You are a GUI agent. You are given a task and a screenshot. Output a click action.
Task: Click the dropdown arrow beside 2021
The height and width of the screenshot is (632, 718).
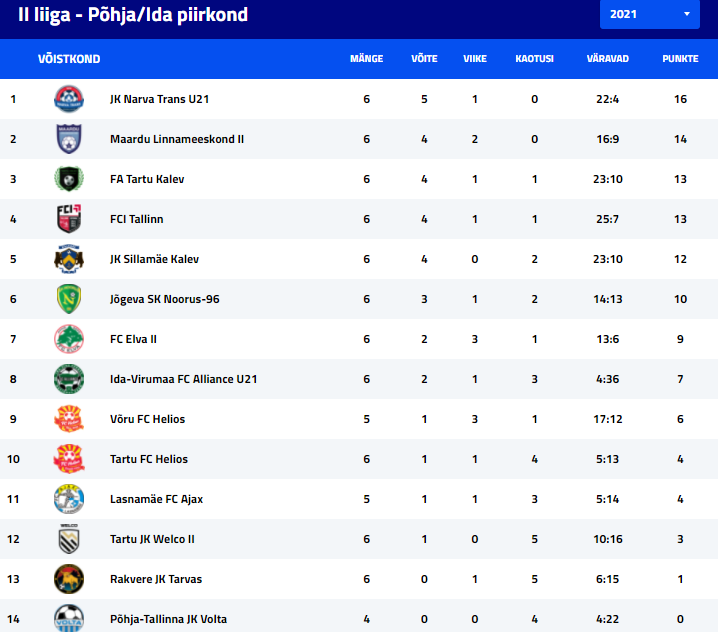686,14
